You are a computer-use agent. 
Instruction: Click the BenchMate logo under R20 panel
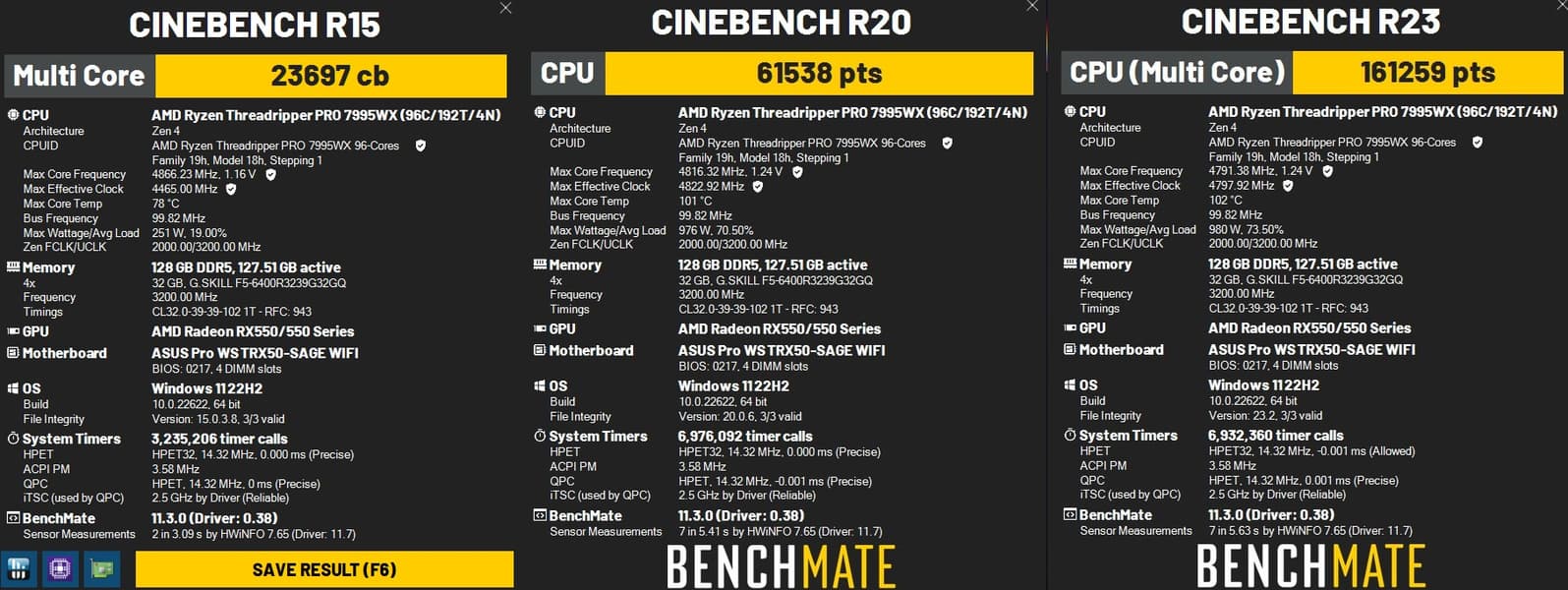pos(781,565)
